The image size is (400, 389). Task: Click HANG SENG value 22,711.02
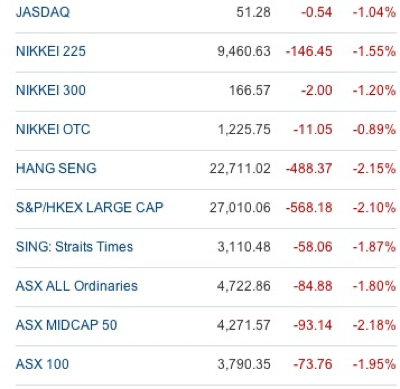tap(240, 168)
